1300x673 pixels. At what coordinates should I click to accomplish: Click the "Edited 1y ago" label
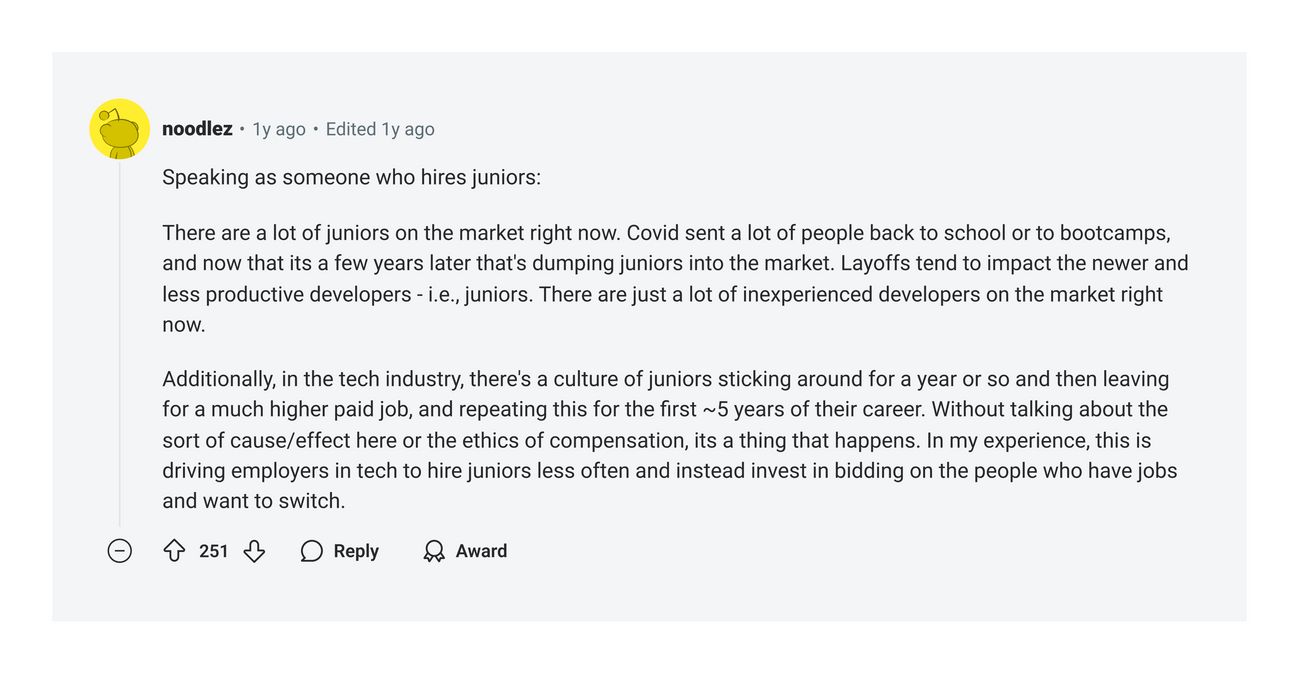pyautogui.click(x=380, y=129)
